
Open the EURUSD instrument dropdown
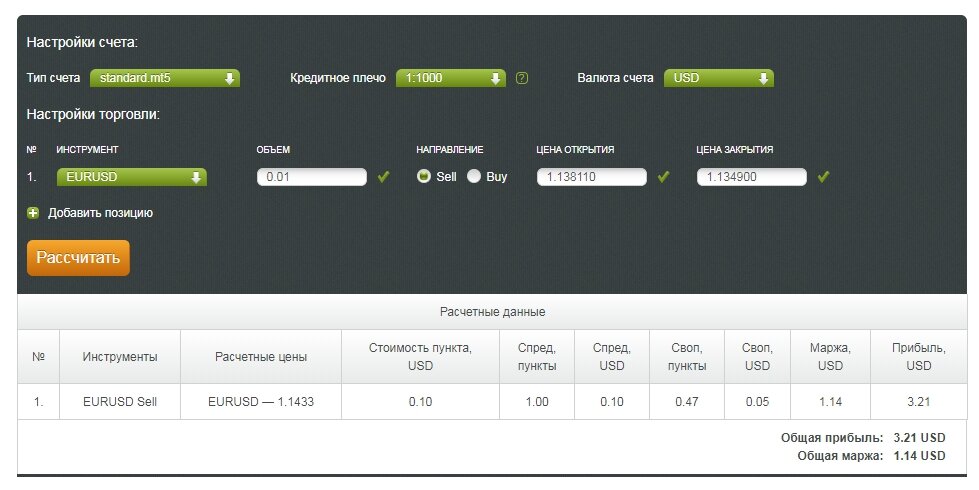pyautogui.click(x=132, y=177)
